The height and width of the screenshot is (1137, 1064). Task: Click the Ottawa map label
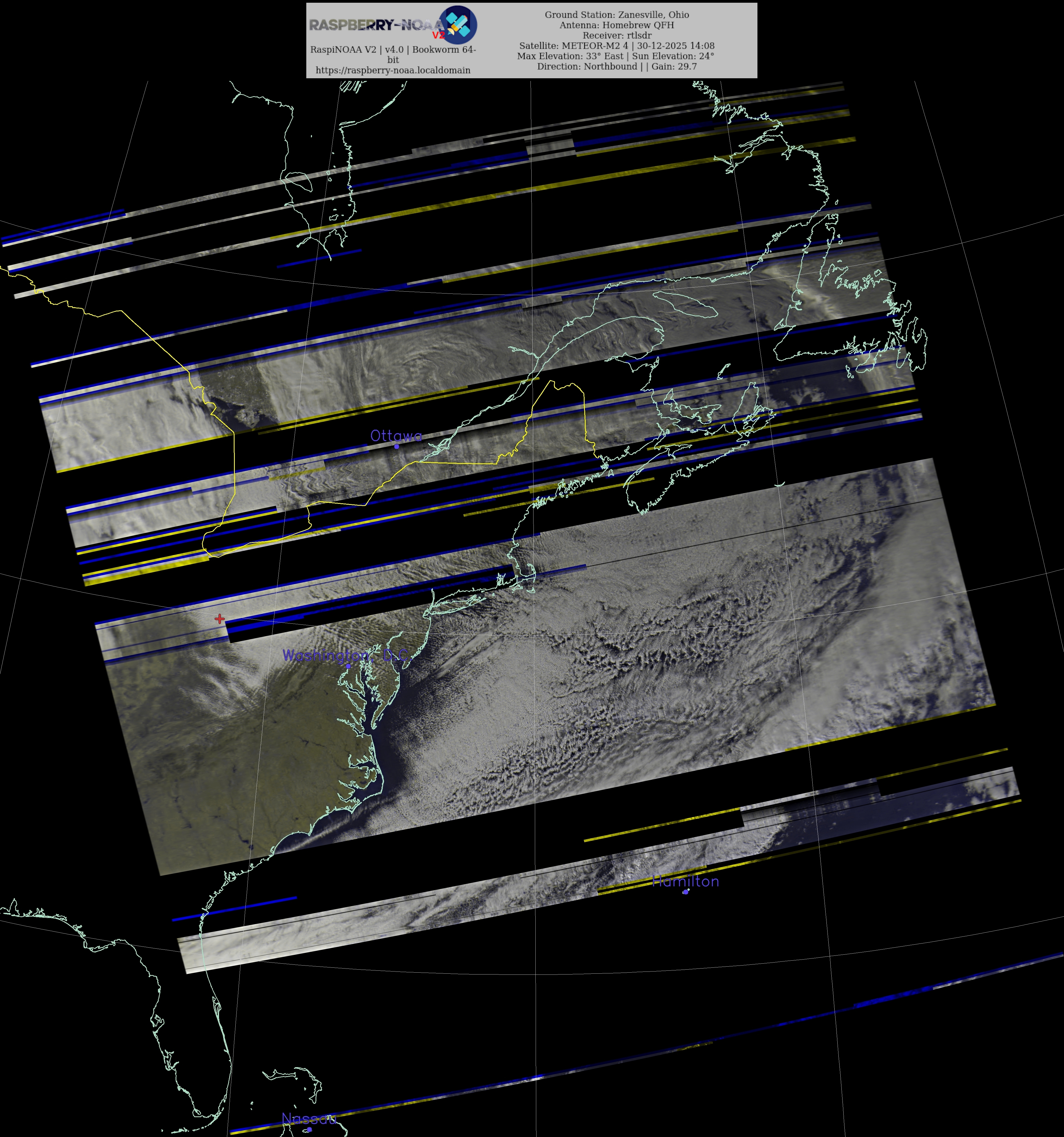[396, 436]
